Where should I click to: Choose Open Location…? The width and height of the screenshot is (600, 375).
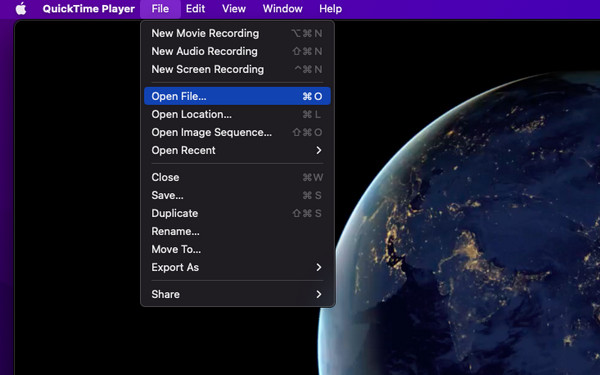(237, 114)
